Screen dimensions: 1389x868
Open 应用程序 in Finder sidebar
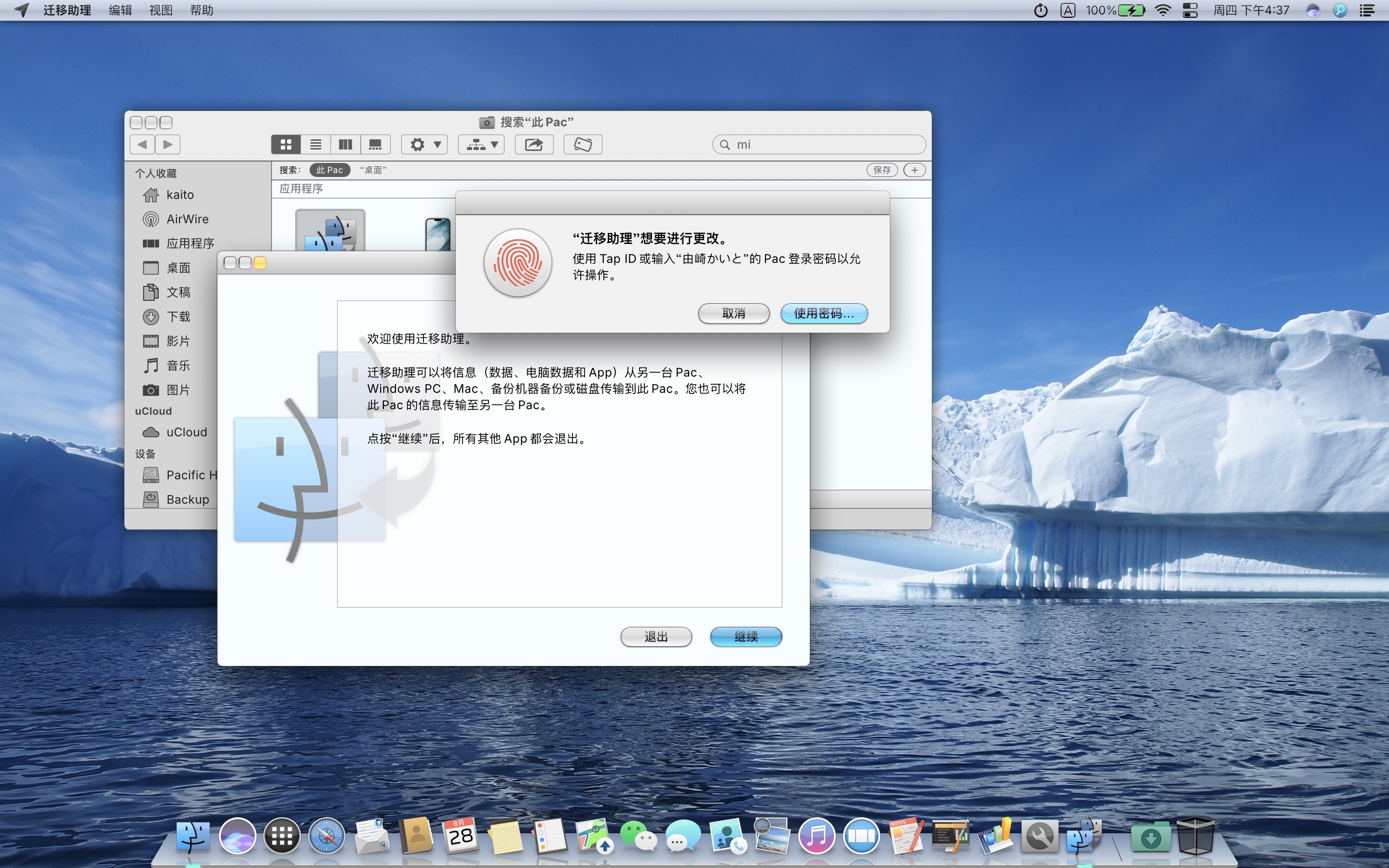[x=178, y=244]
